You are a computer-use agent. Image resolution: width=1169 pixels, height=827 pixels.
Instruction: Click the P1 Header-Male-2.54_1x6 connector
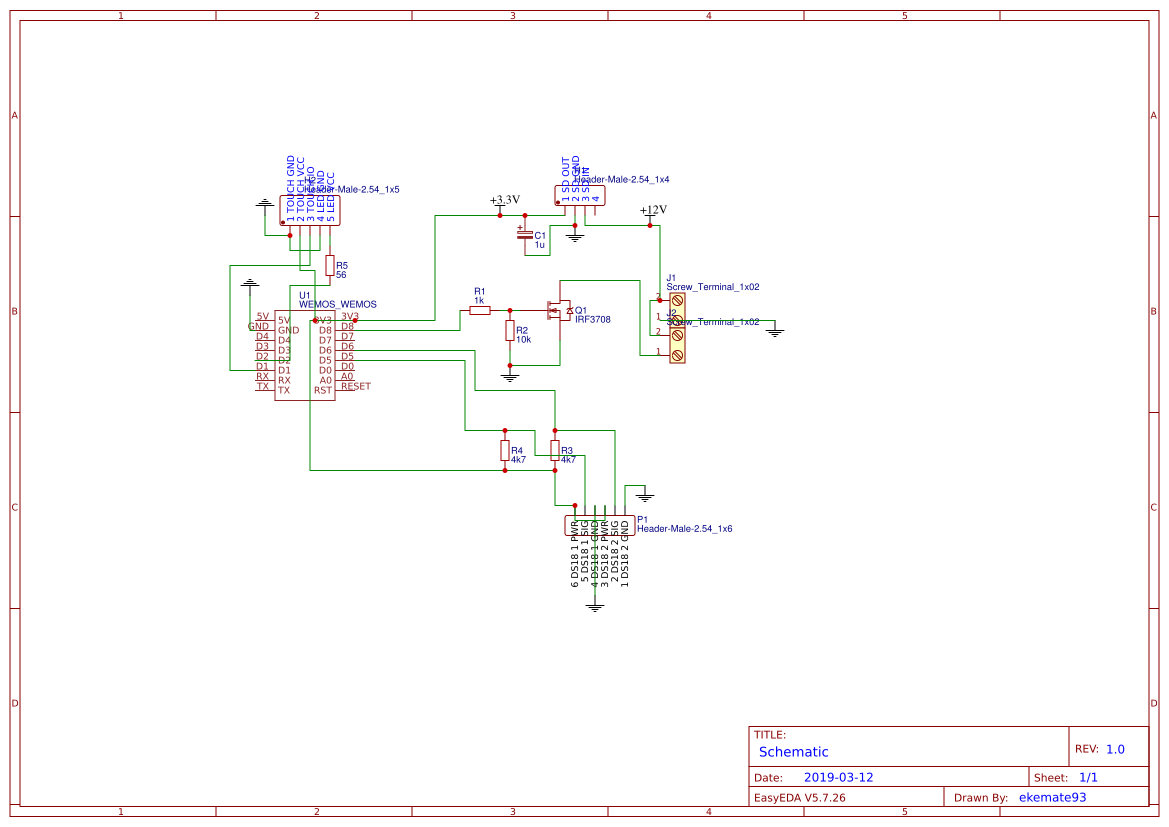[599, 525]
